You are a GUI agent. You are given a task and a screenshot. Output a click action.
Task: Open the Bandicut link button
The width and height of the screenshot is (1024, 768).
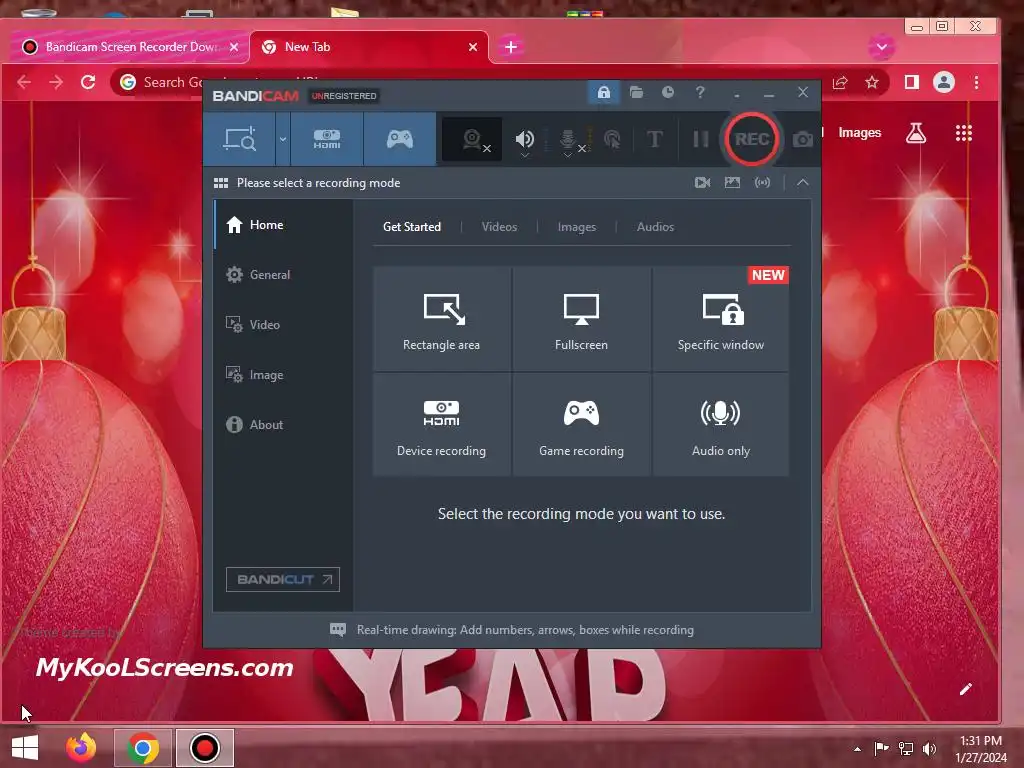tap(283, 579)
